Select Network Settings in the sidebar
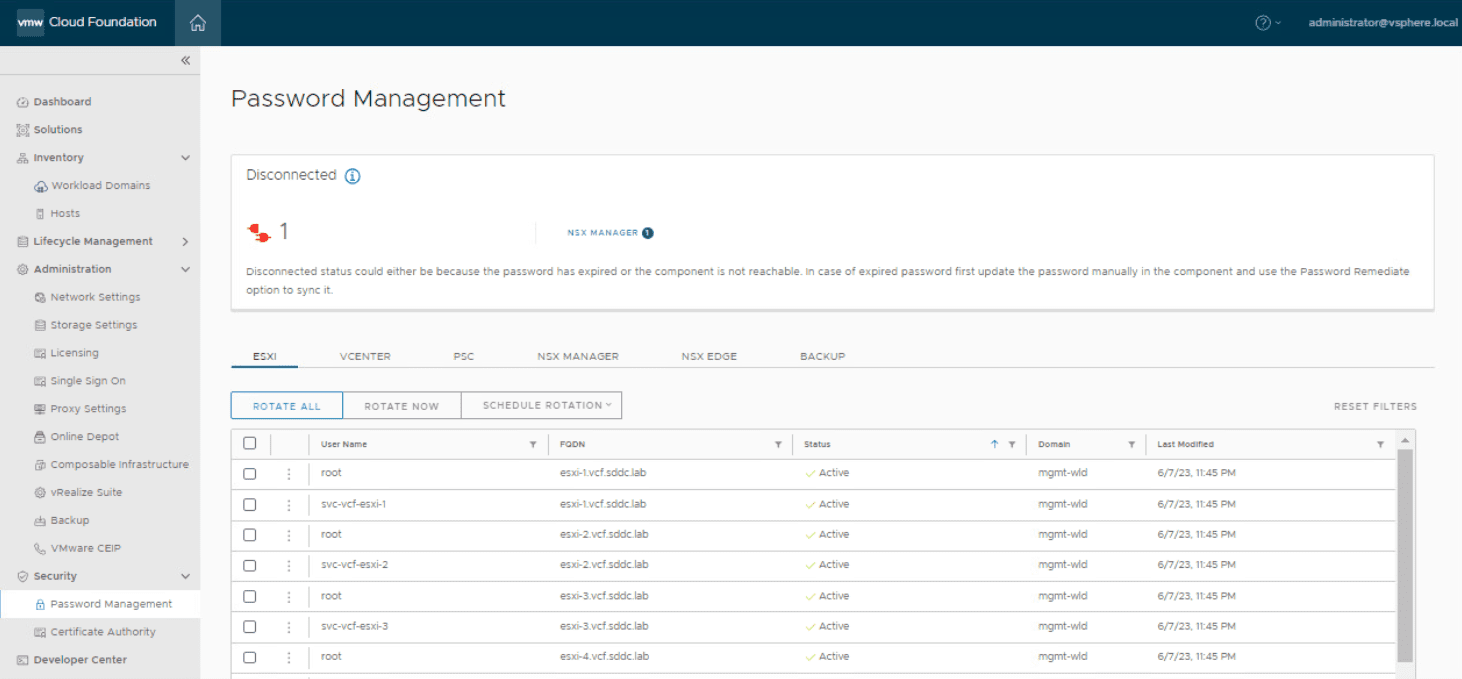 (x=96, y=296)
